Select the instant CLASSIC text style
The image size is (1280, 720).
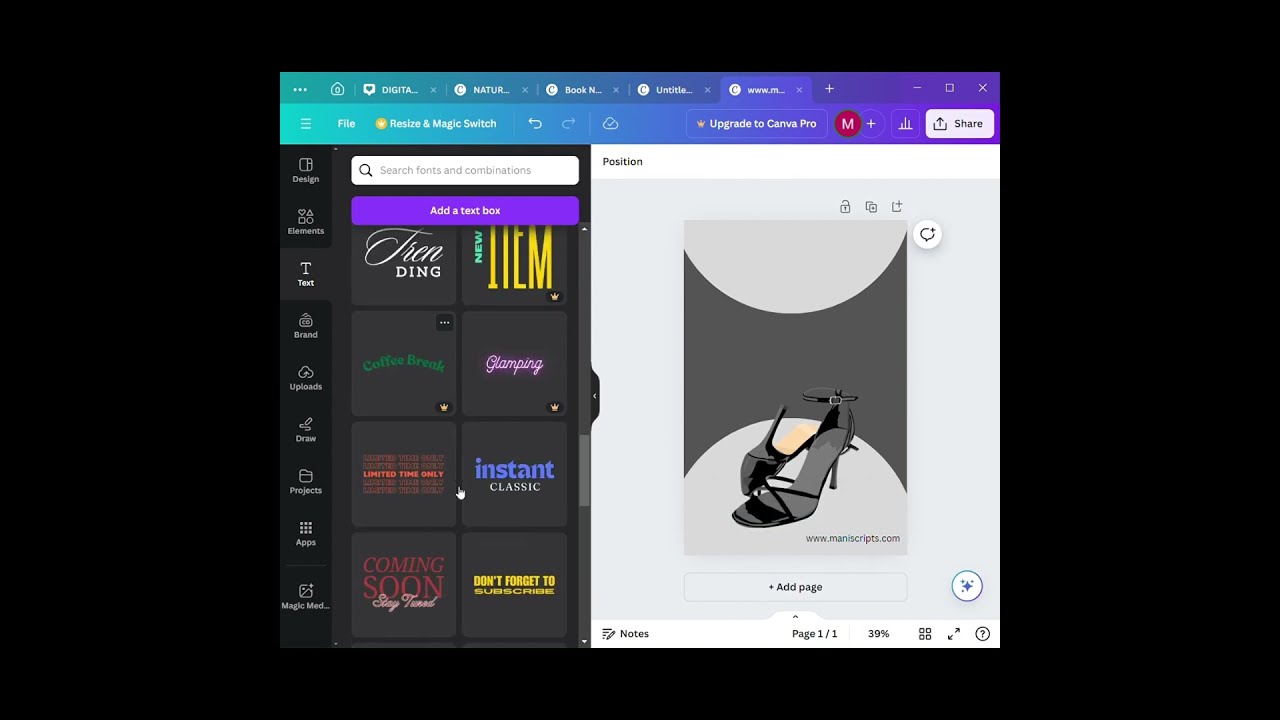click(514, 474)
